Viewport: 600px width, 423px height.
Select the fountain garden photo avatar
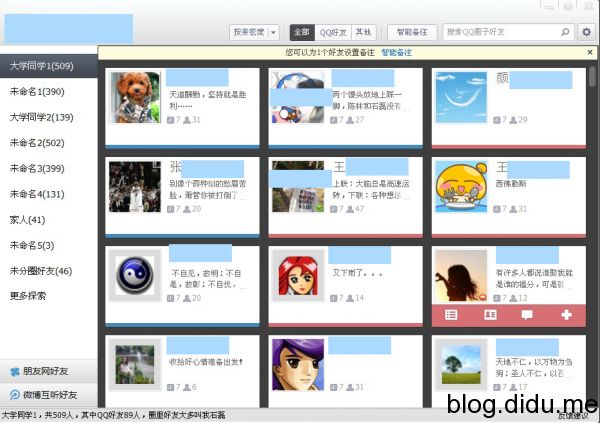135,364
